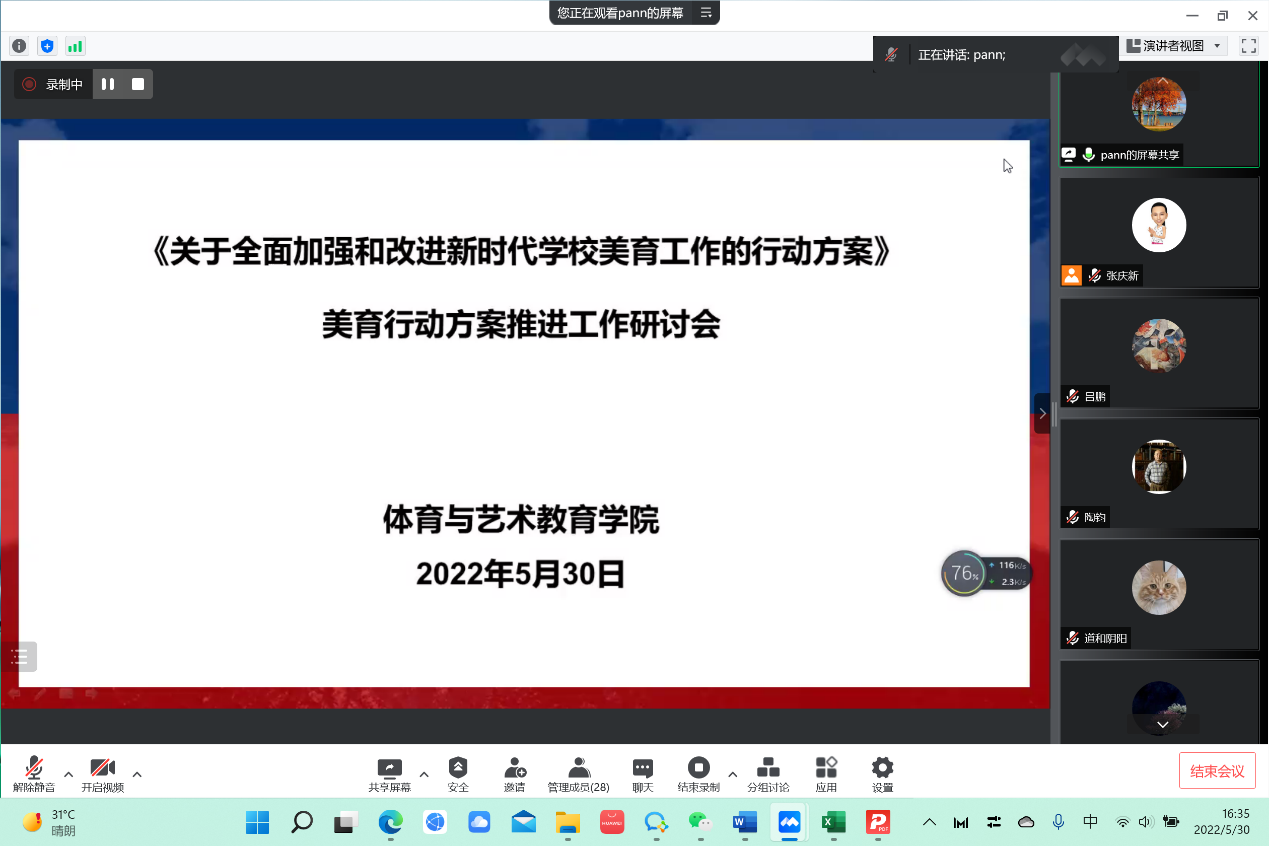Open the slide list icon at left edge
Viewport: 1269px width, 846px height.
(x=20, y=657)
